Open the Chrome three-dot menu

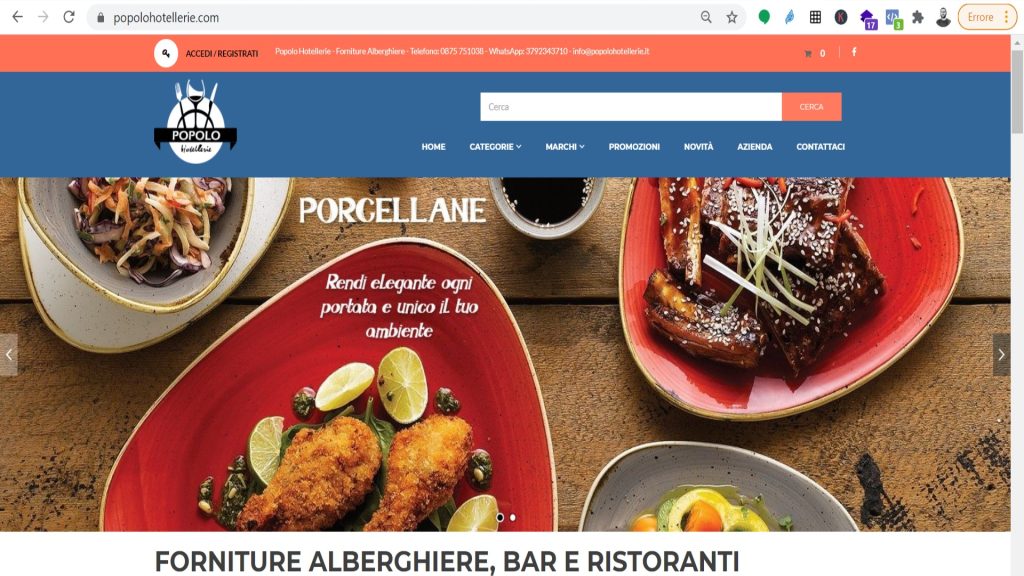tap(1006, 18)
